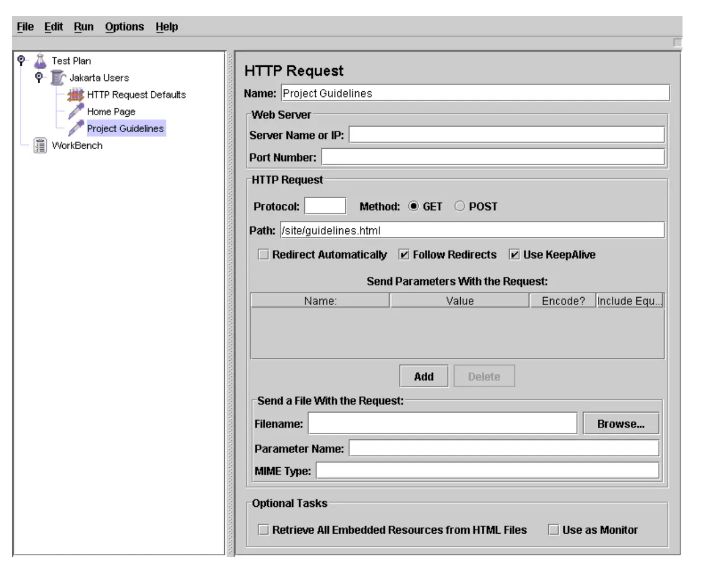Screen dimensions: 709x561
Task: Click the Home Page sampler pipette icon
Action: (76, 111)
